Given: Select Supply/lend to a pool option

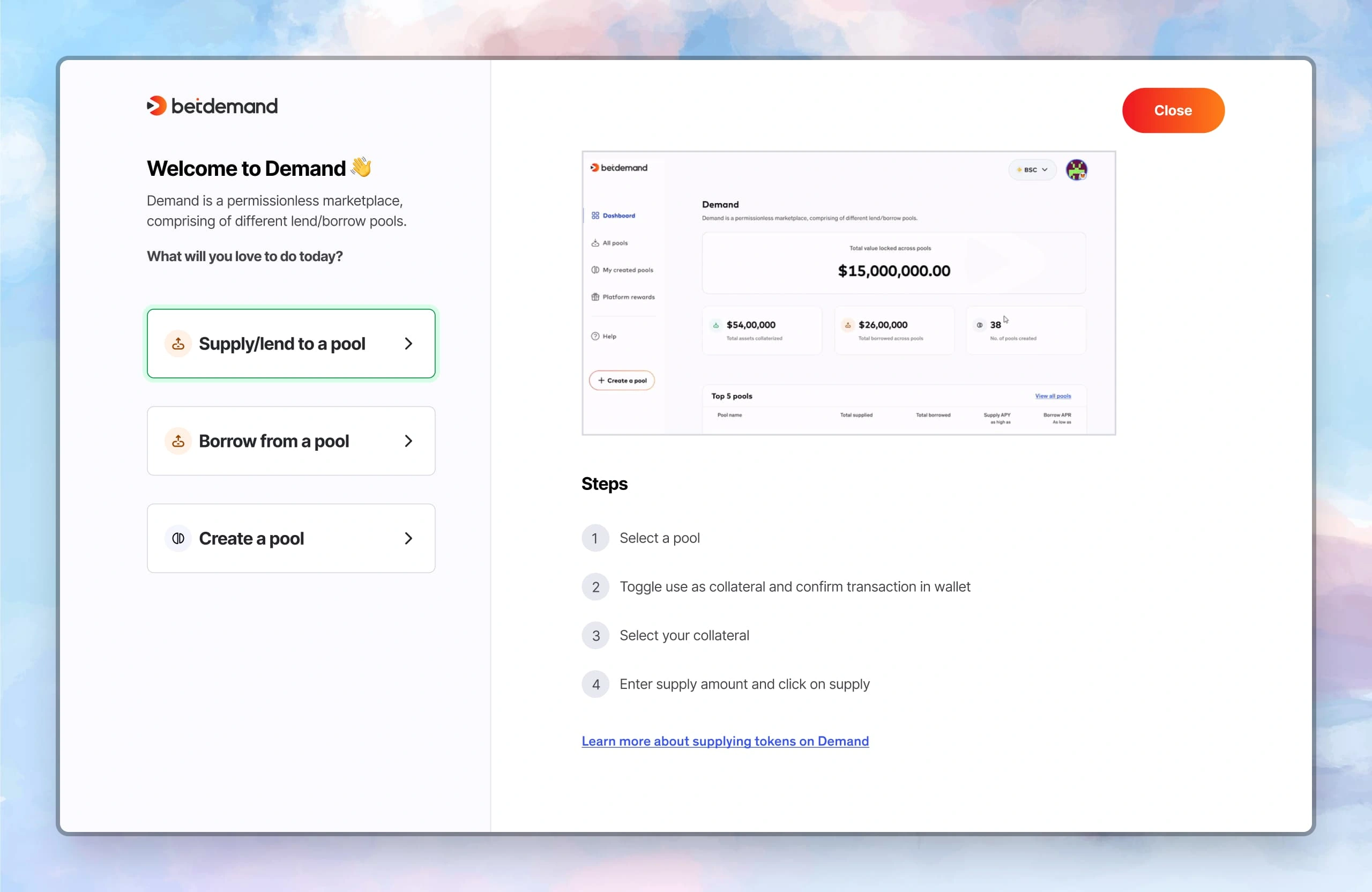Looking at the screenshot, I should pos(291,343).
